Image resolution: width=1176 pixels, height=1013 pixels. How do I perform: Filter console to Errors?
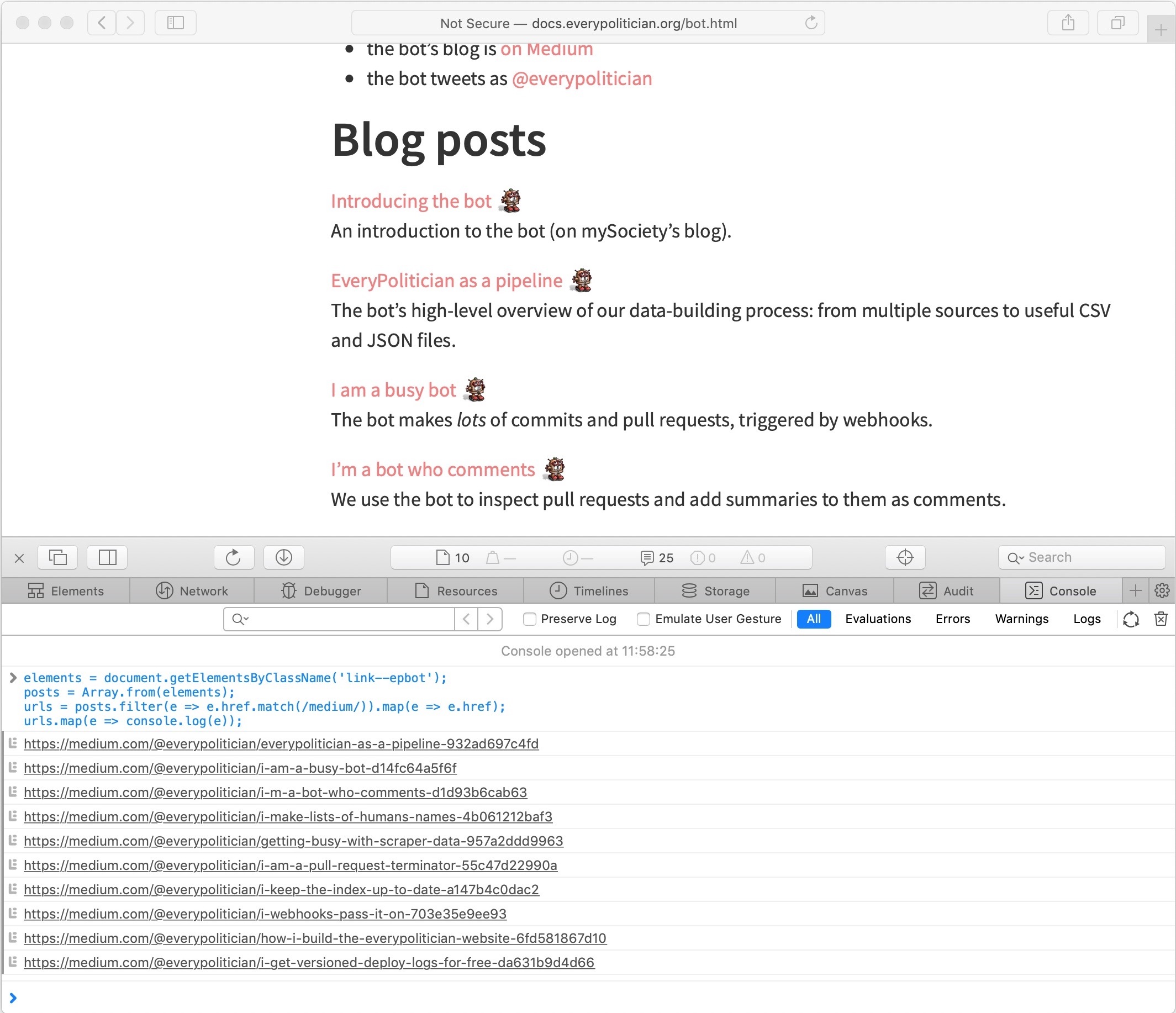pos(952,619)
